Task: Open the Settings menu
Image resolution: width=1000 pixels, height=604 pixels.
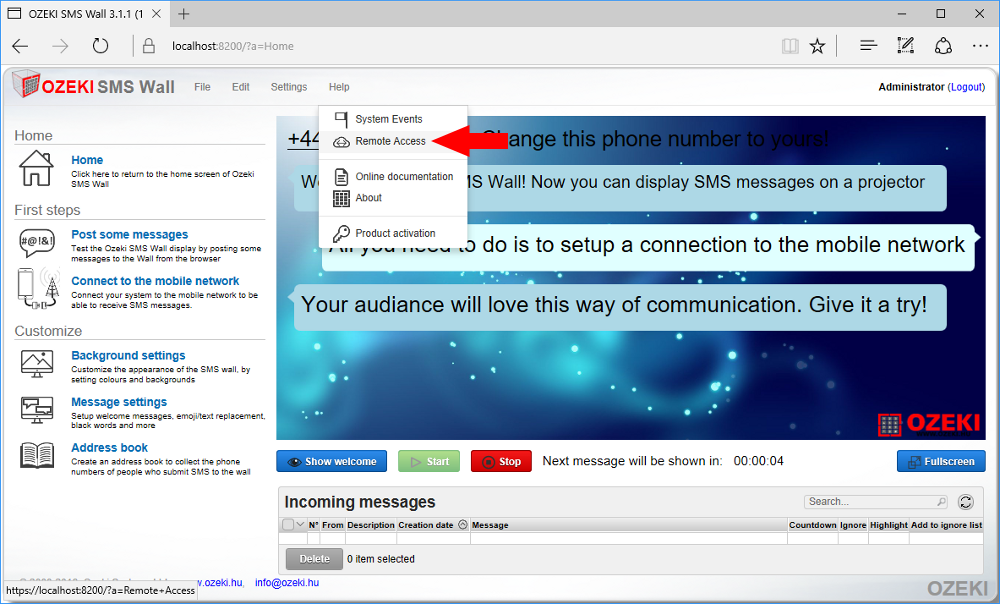Action: [x=289, y=87]
